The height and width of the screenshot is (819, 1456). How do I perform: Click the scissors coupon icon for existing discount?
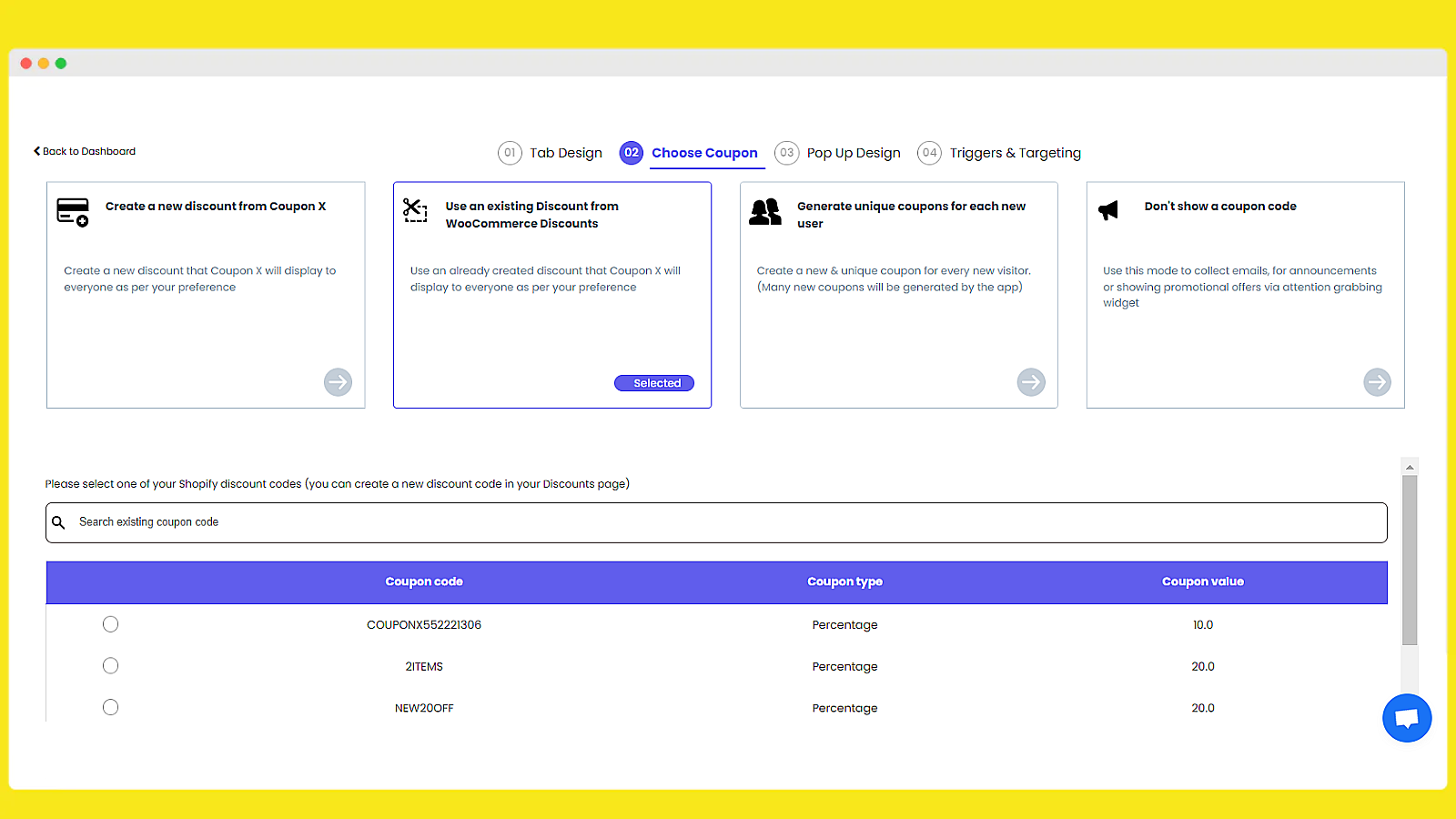[x=415, y=210]
